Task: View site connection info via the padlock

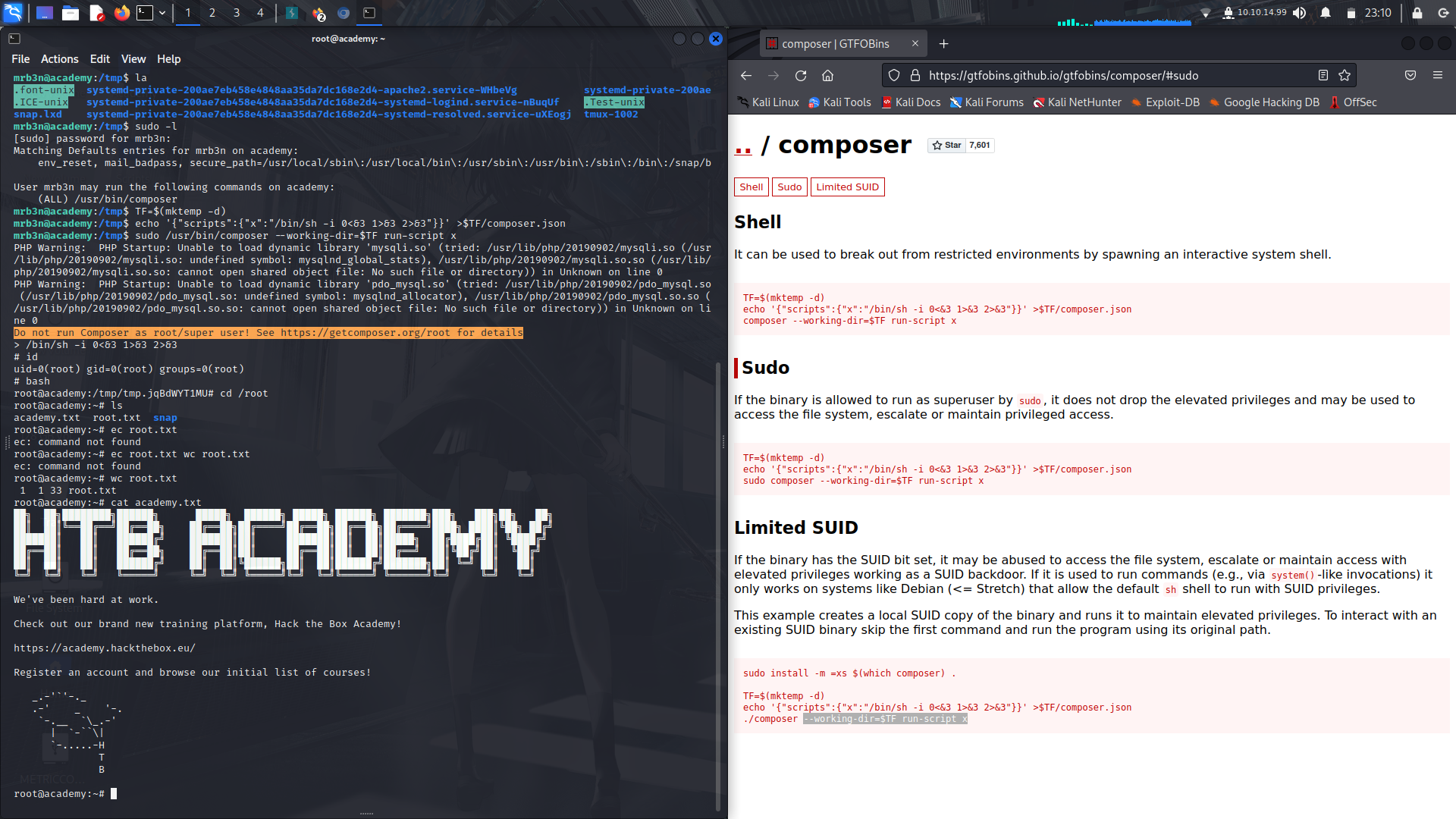Action: coord(914,75)
